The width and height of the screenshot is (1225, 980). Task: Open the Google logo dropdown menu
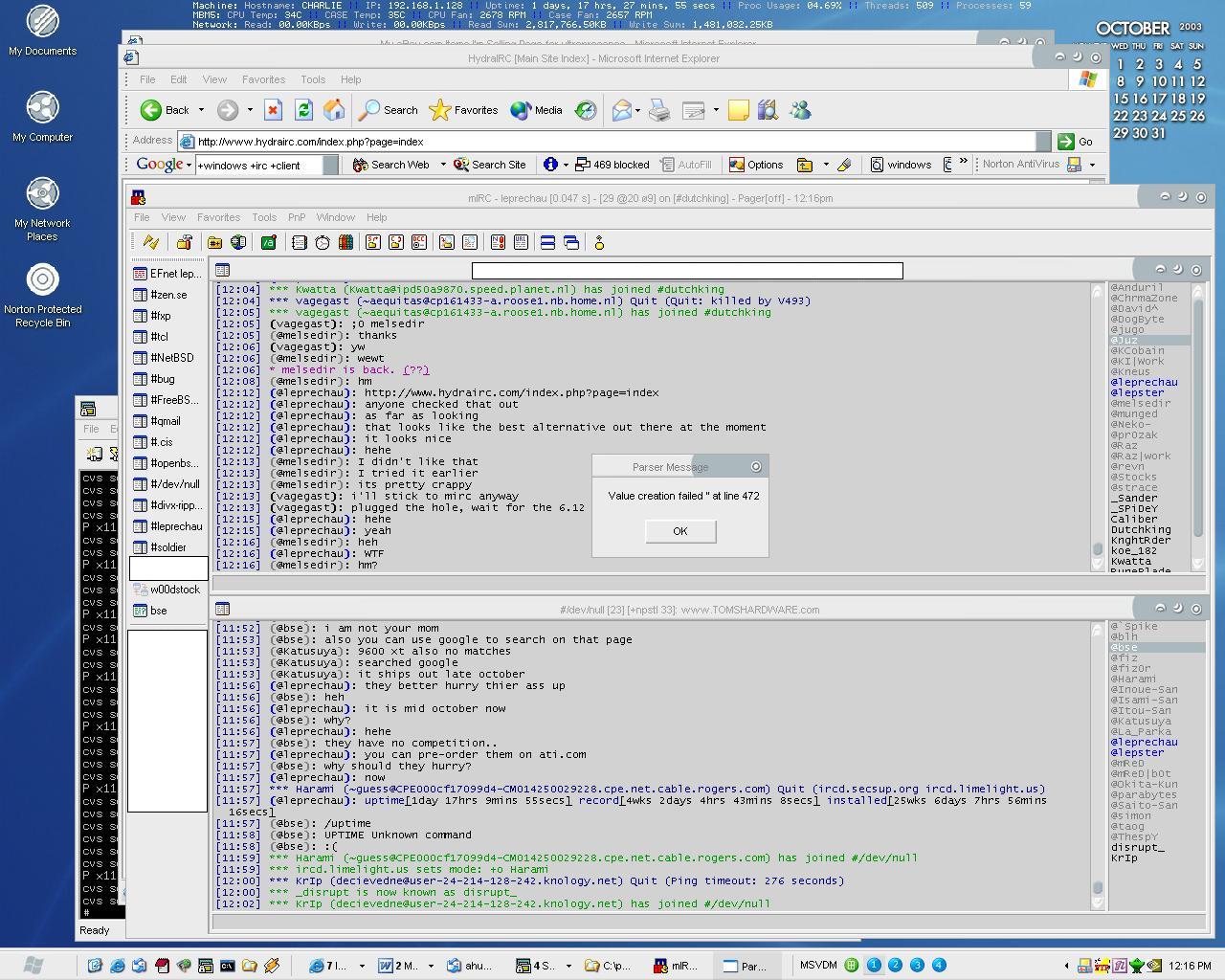pyautogui.click(x=189, y=165)
